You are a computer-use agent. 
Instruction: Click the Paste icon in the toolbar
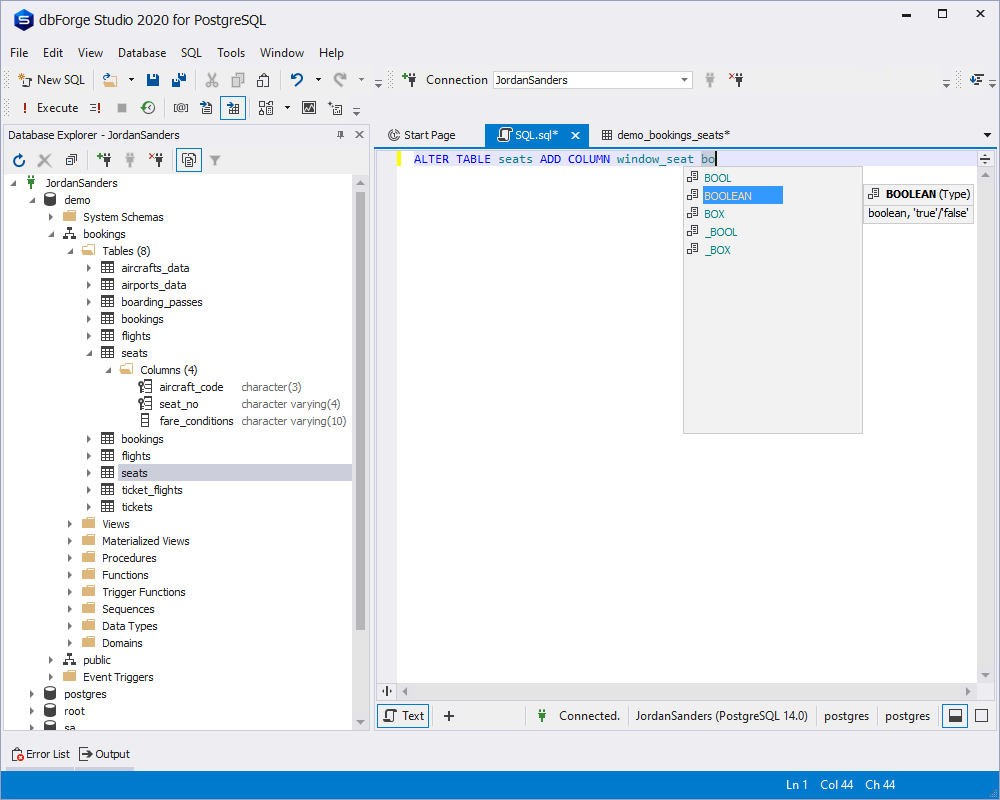[262, 79]
